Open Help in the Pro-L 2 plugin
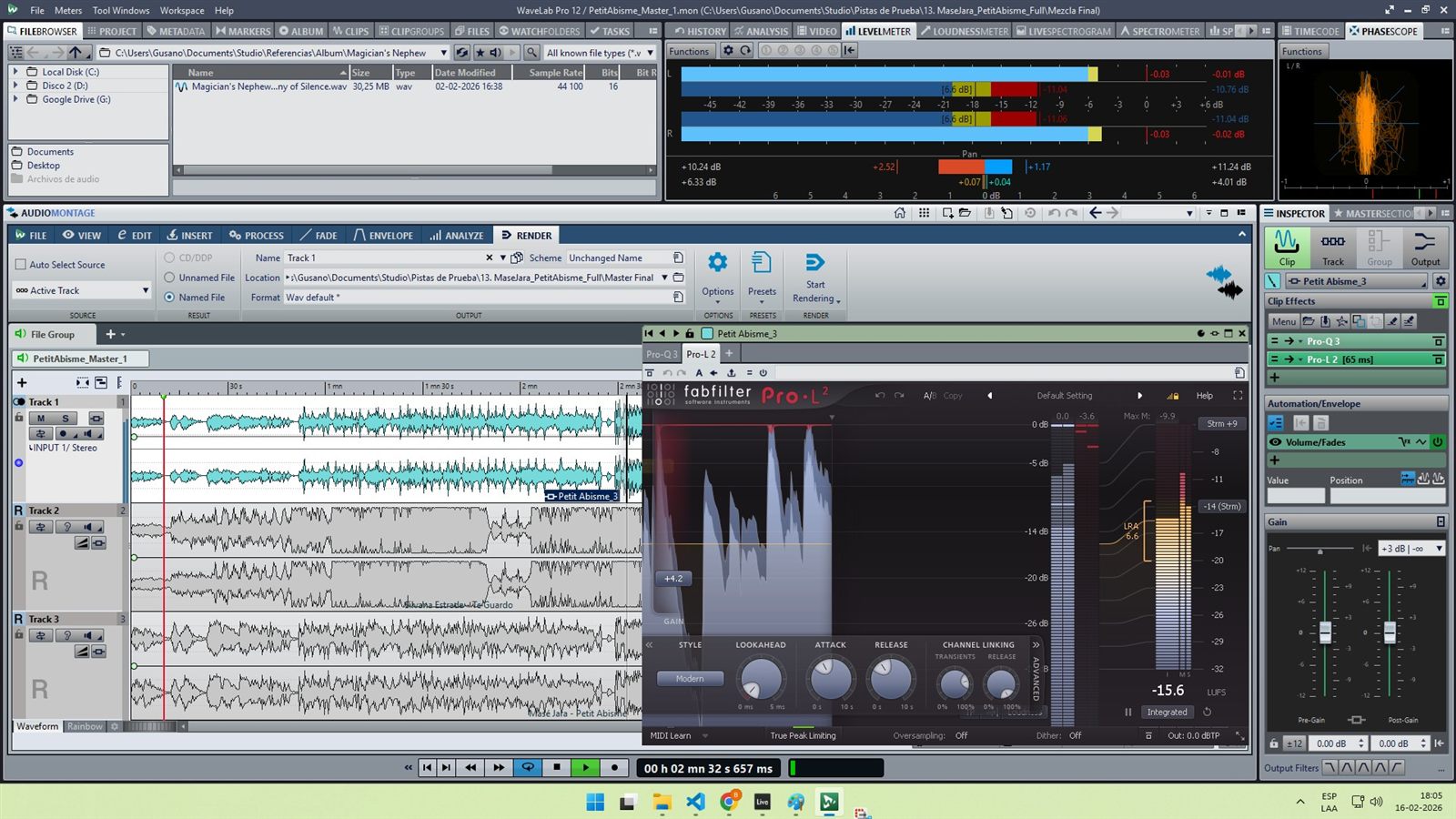 pos(1204,395)
